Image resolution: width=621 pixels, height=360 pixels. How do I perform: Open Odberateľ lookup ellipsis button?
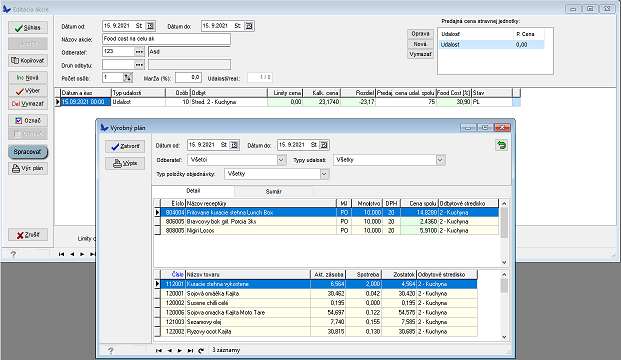(x=139, y=52)
